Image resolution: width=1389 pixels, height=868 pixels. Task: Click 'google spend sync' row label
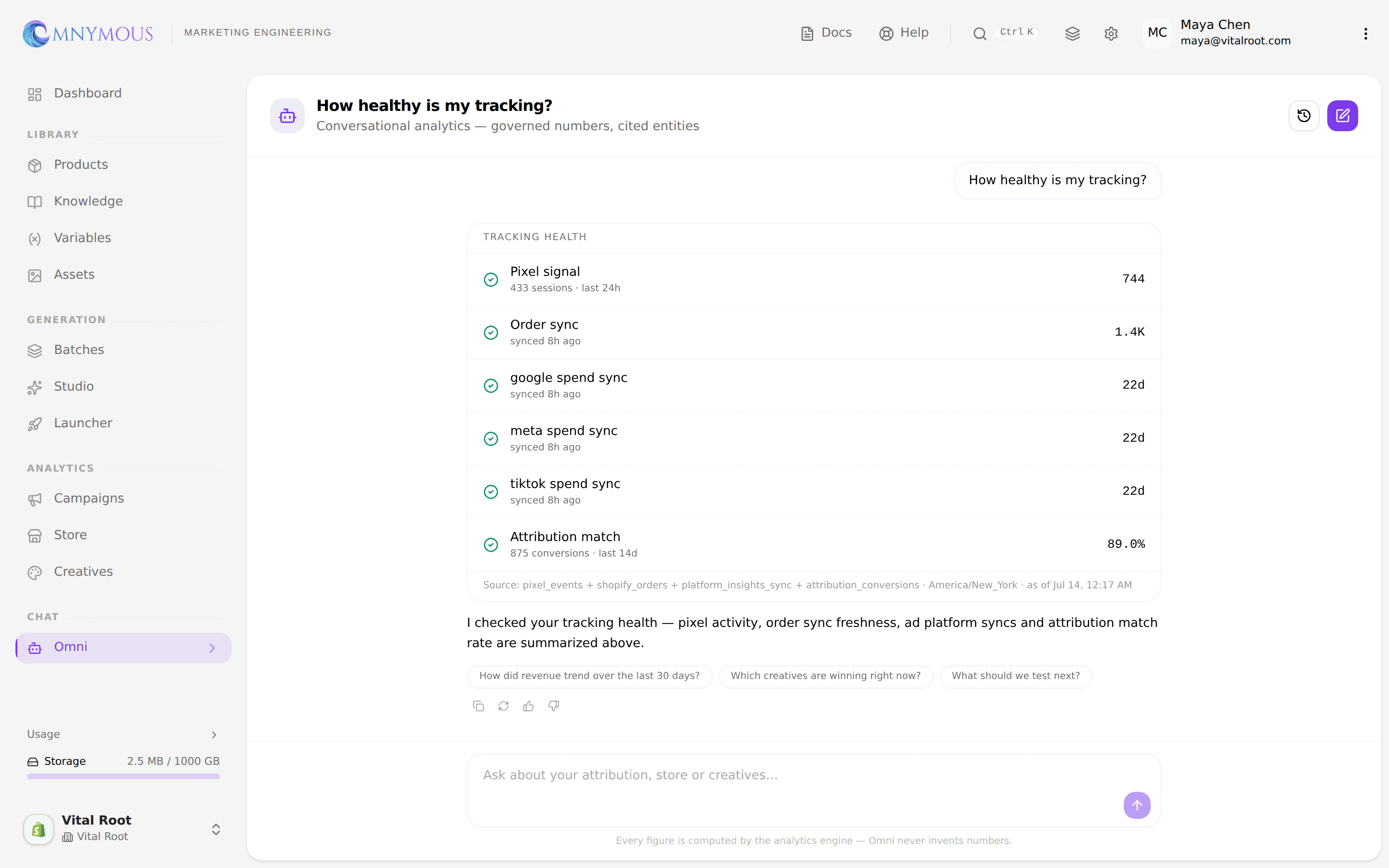[568, 378]
